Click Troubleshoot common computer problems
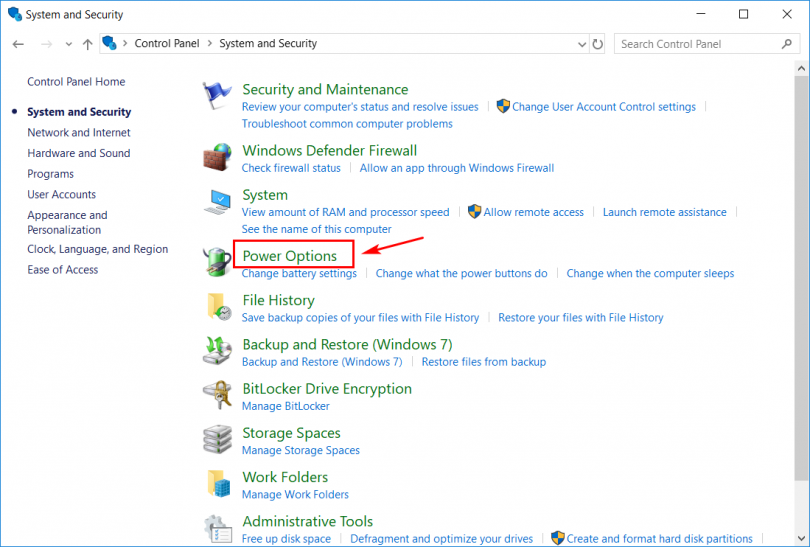Viewport: 810px width, 547px height. pyautogui.click(x=347, y=124)
